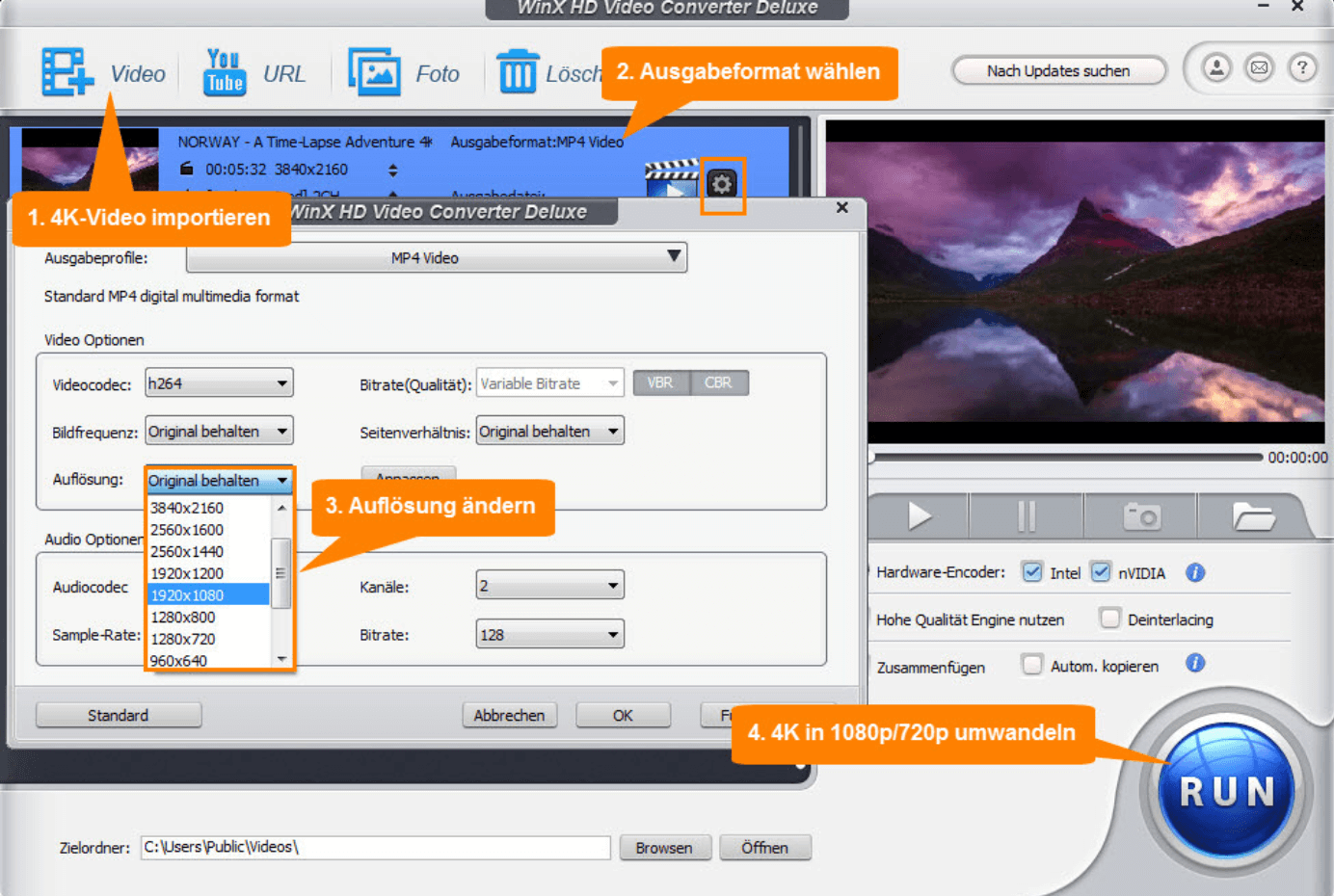Click the Foto slideshow icon

coord(374,72)
